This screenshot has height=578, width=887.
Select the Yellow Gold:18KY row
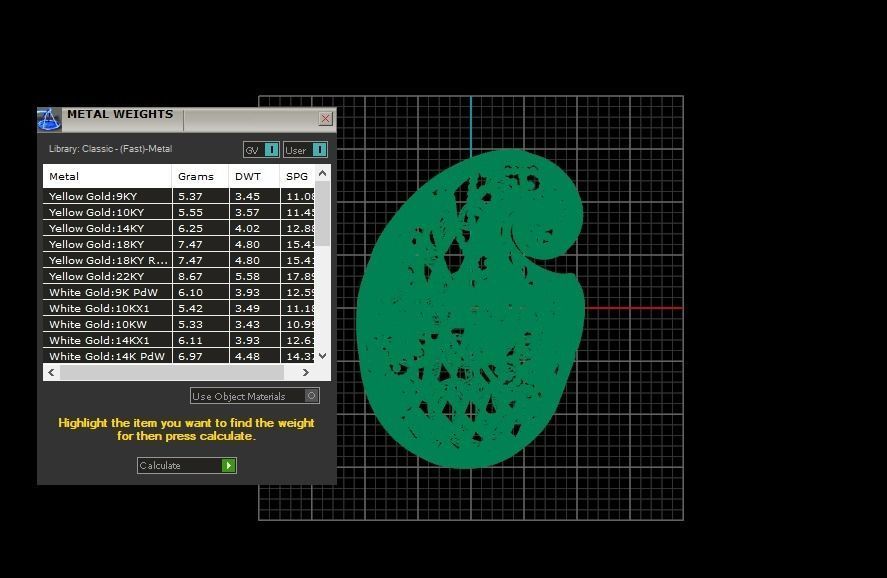(179, 244)
